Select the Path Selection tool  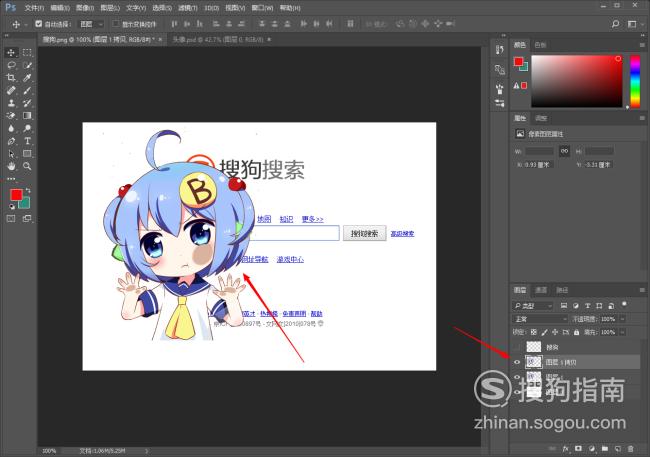[x=11, y=154]
